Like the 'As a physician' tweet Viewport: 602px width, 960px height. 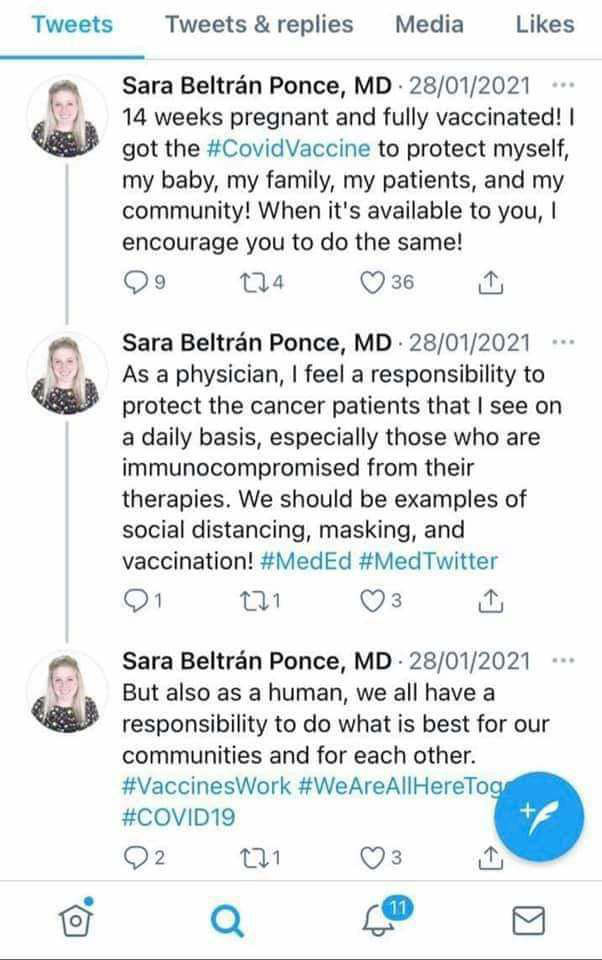[371, 601]
